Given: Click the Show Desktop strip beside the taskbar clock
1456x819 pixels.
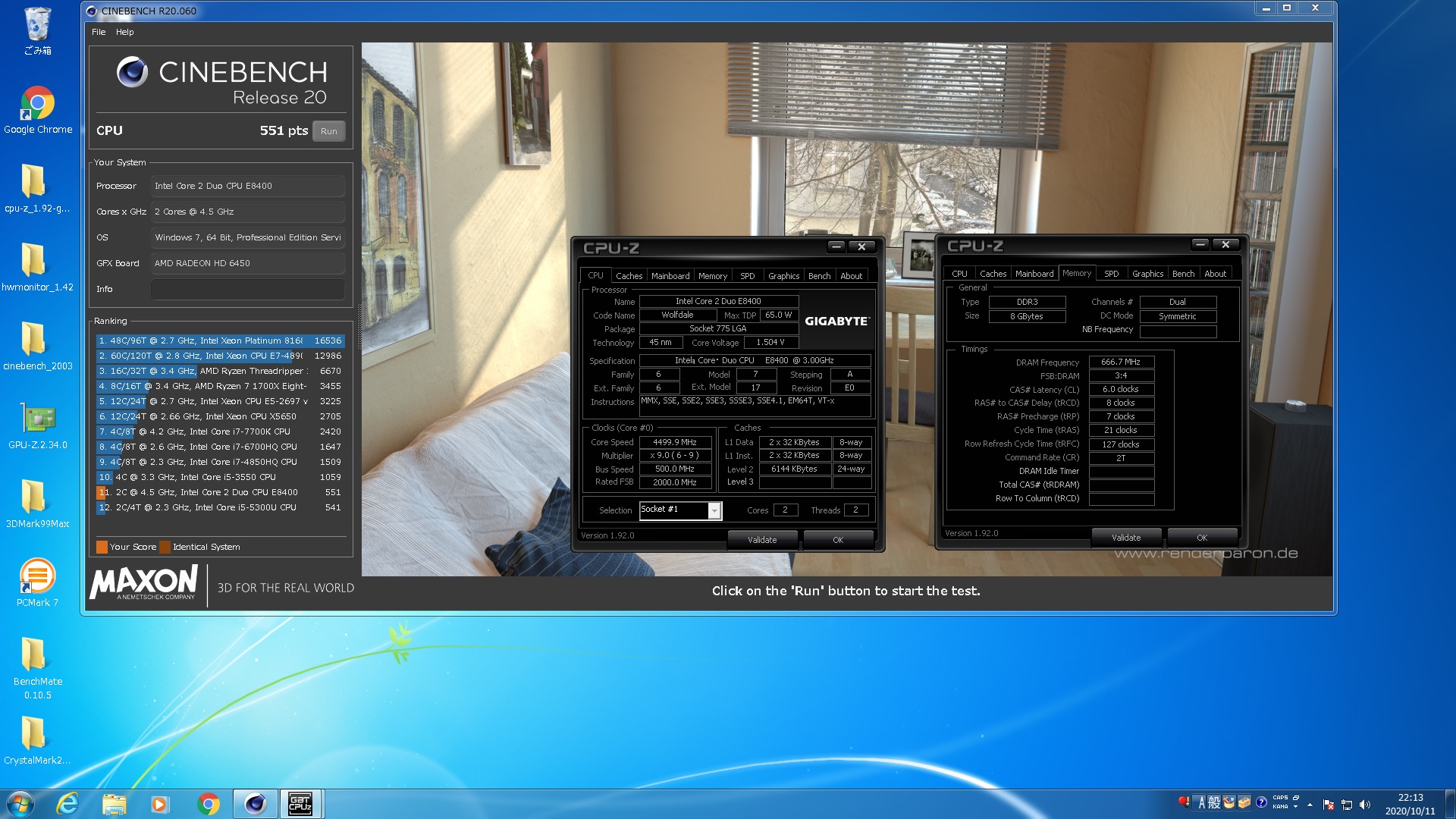Looking at the screenshot, I should (x=1449, y=804).
